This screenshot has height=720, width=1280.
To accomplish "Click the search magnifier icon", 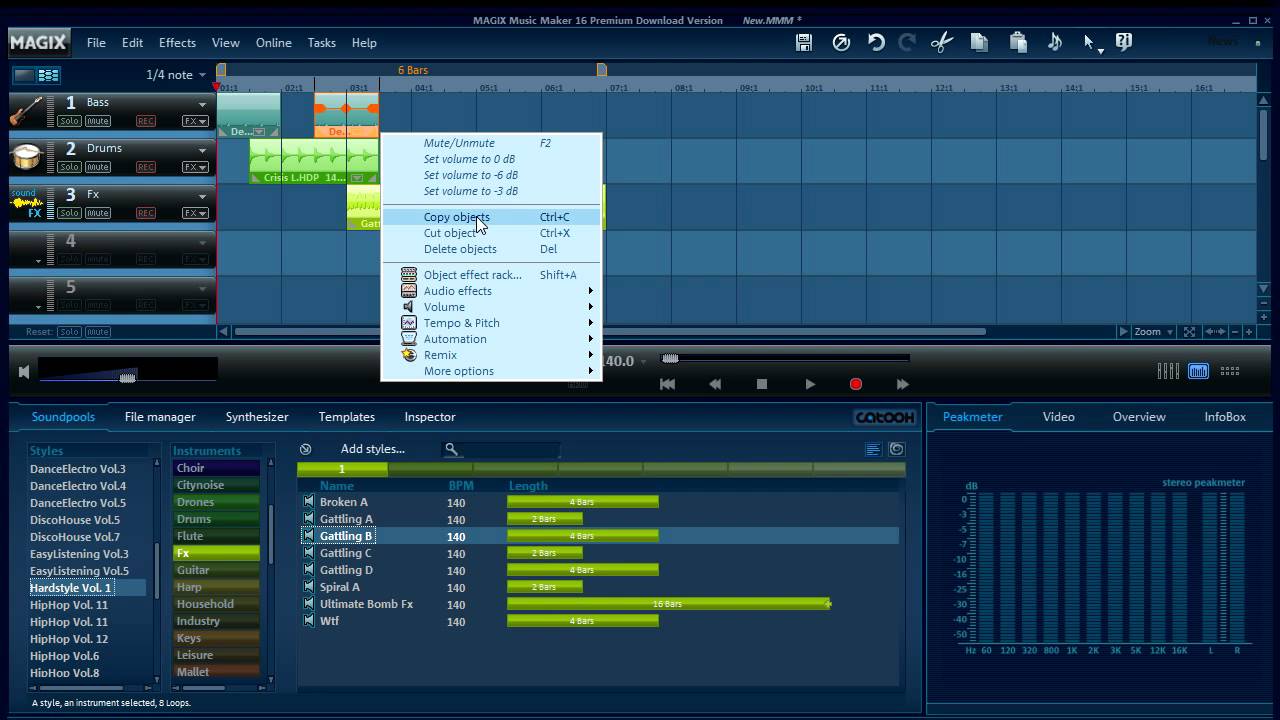I will click(x=451, y=450).
